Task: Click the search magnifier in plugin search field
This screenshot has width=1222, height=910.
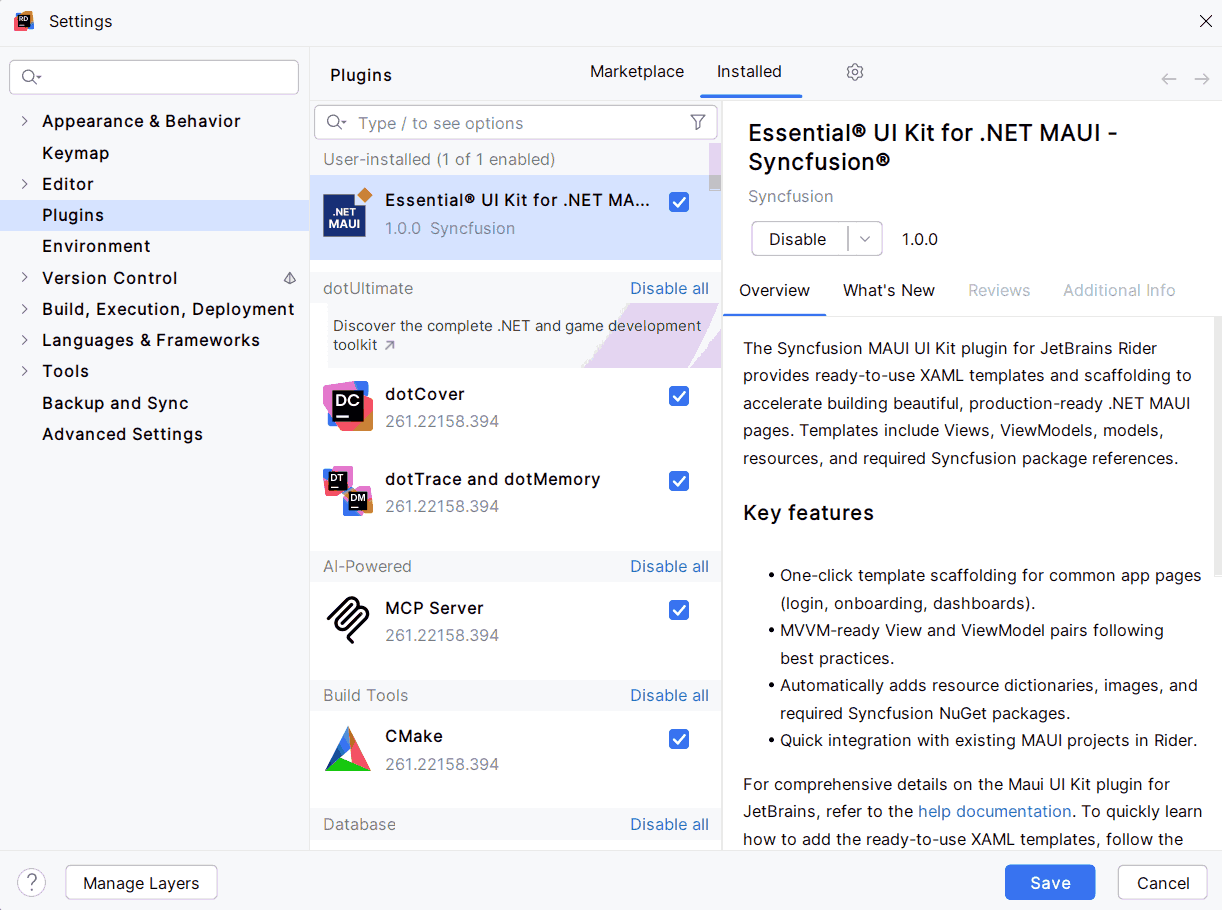Action: [x=337, y=123]
